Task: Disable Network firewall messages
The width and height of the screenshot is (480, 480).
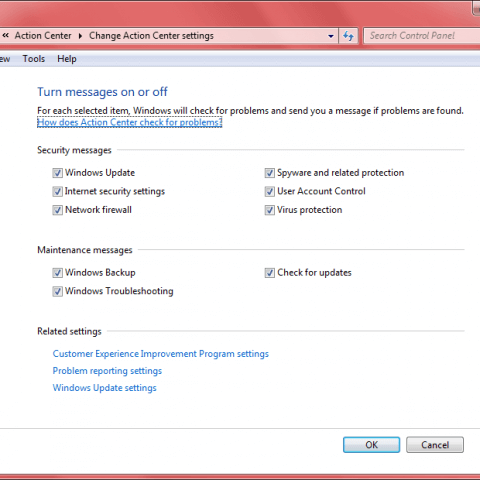Action: [x=58, y=210]
